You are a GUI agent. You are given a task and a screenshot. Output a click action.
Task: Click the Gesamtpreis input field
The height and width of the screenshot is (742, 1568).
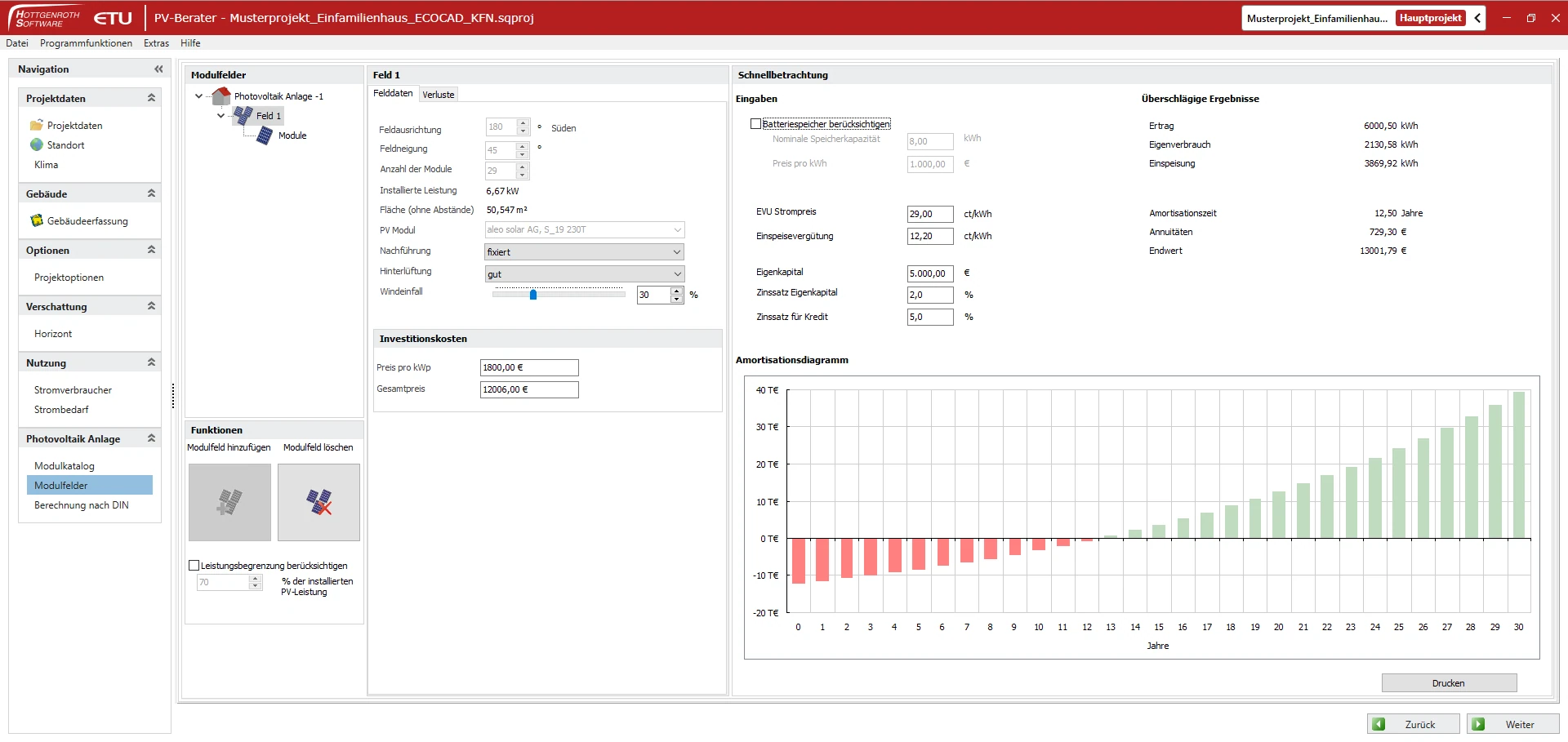point(529,389)
